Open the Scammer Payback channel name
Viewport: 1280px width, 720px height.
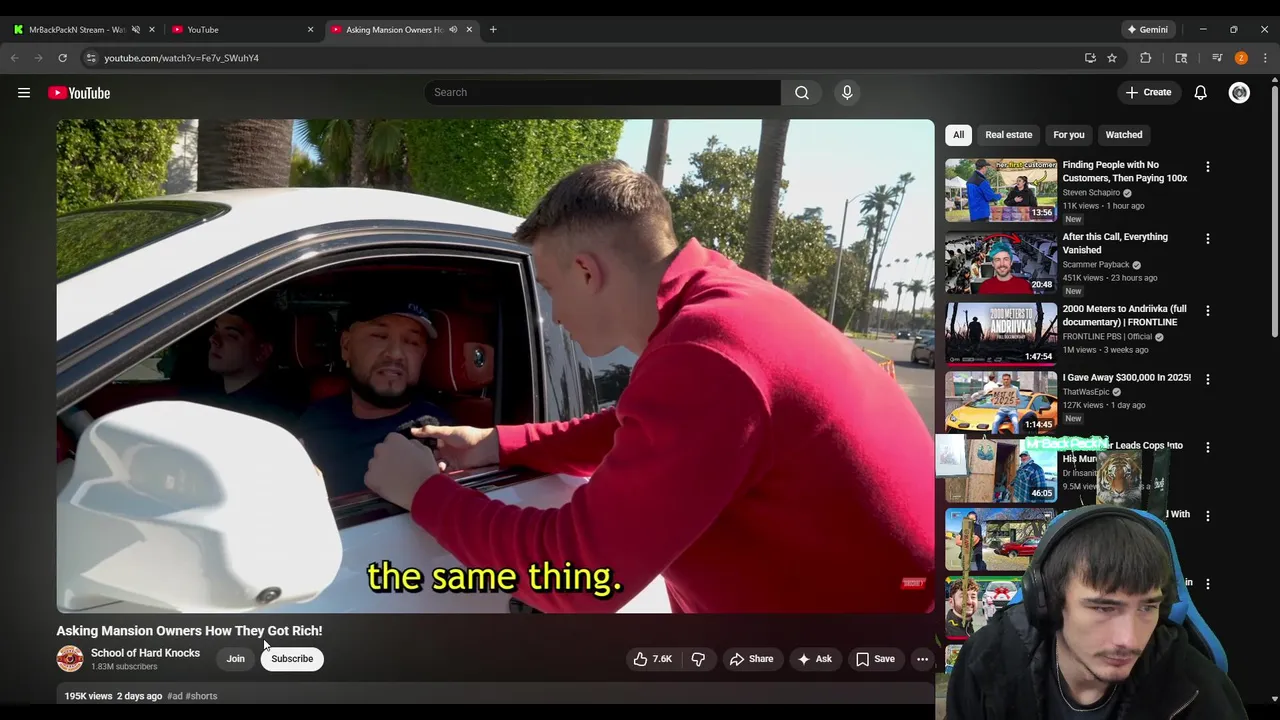(1096, 264)
